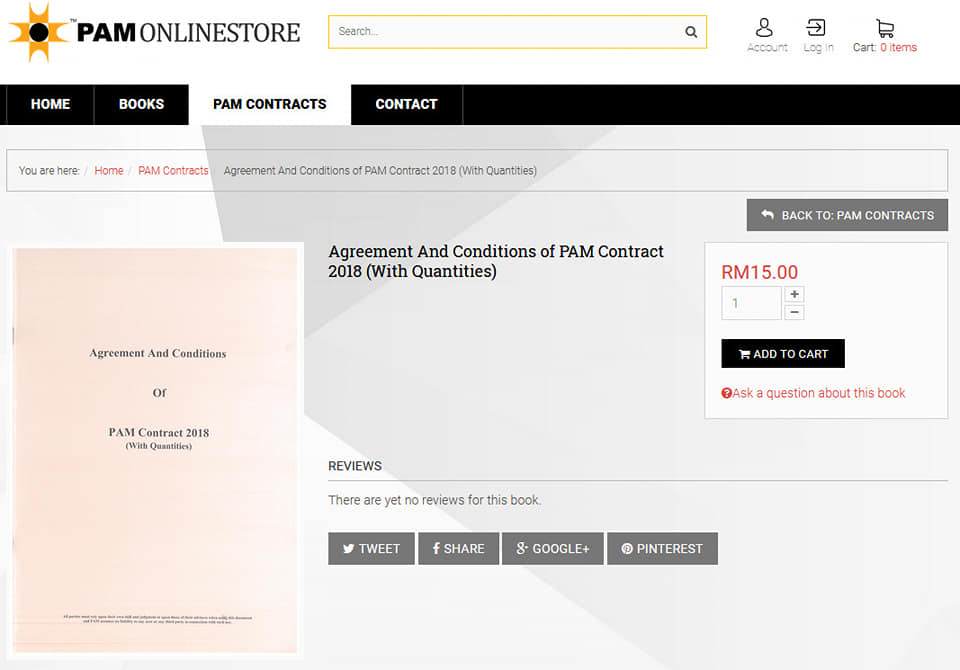Select the PAM Contracts tab
The width and height of the screenshot is (960, 670).
pyautogui.click(x=269, y=104)
